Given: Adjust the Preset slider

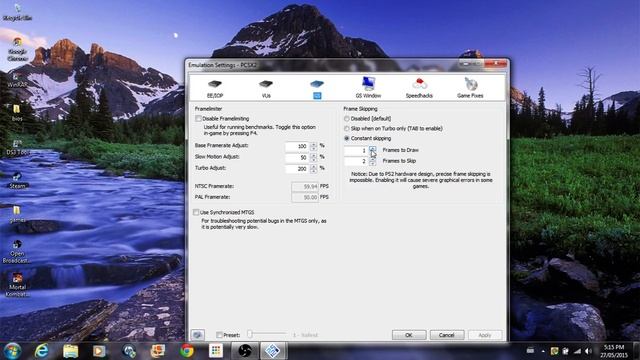Looking at the screenshot, I should tap(266, 335).
